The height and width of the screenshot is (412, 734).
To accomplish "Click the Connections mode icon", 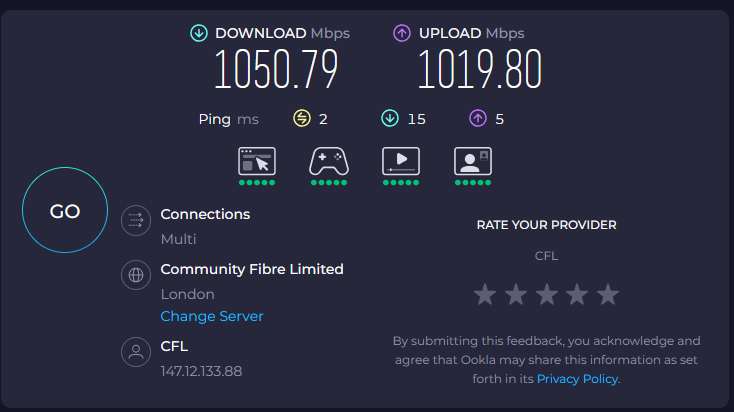I will [135, 221].
